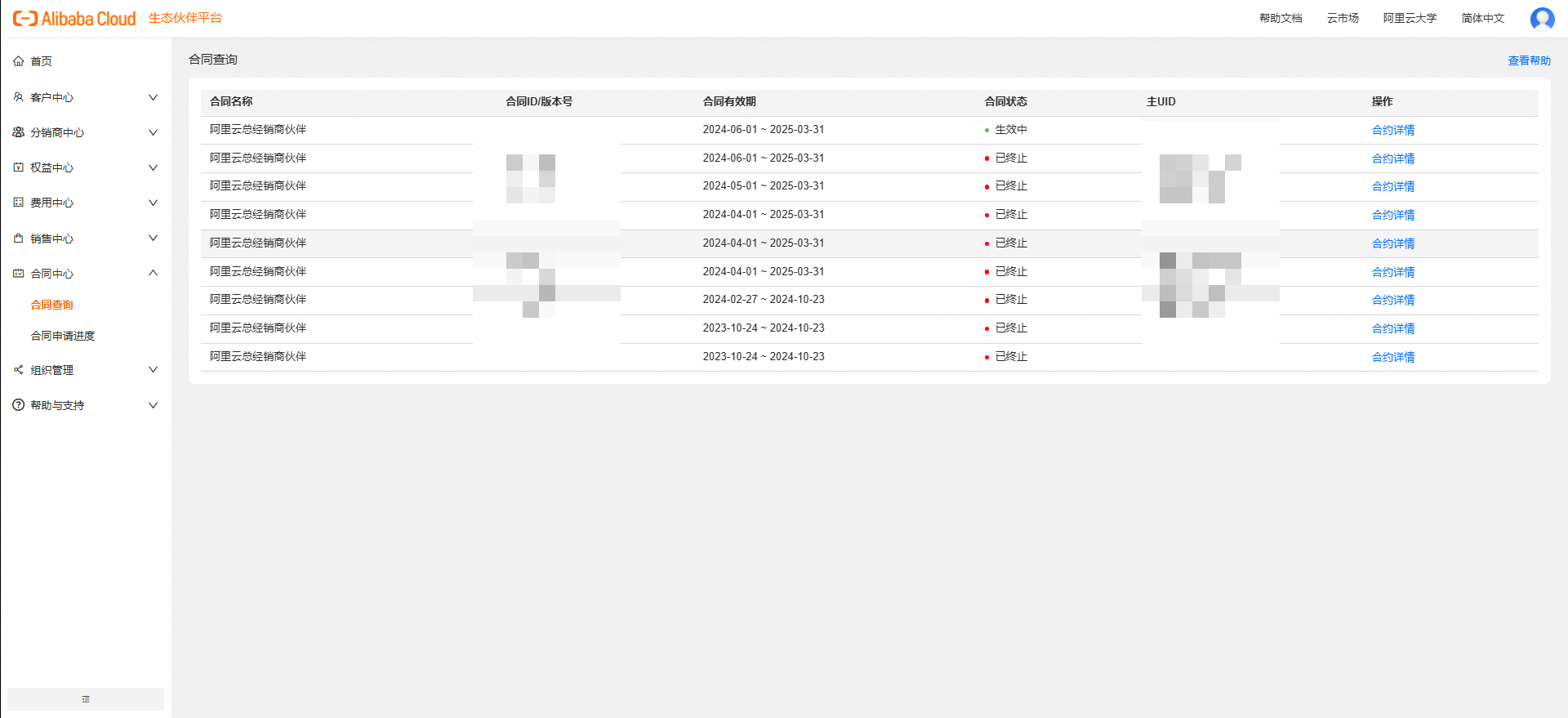Click the 权益中心 icon

tap(19, 167)
